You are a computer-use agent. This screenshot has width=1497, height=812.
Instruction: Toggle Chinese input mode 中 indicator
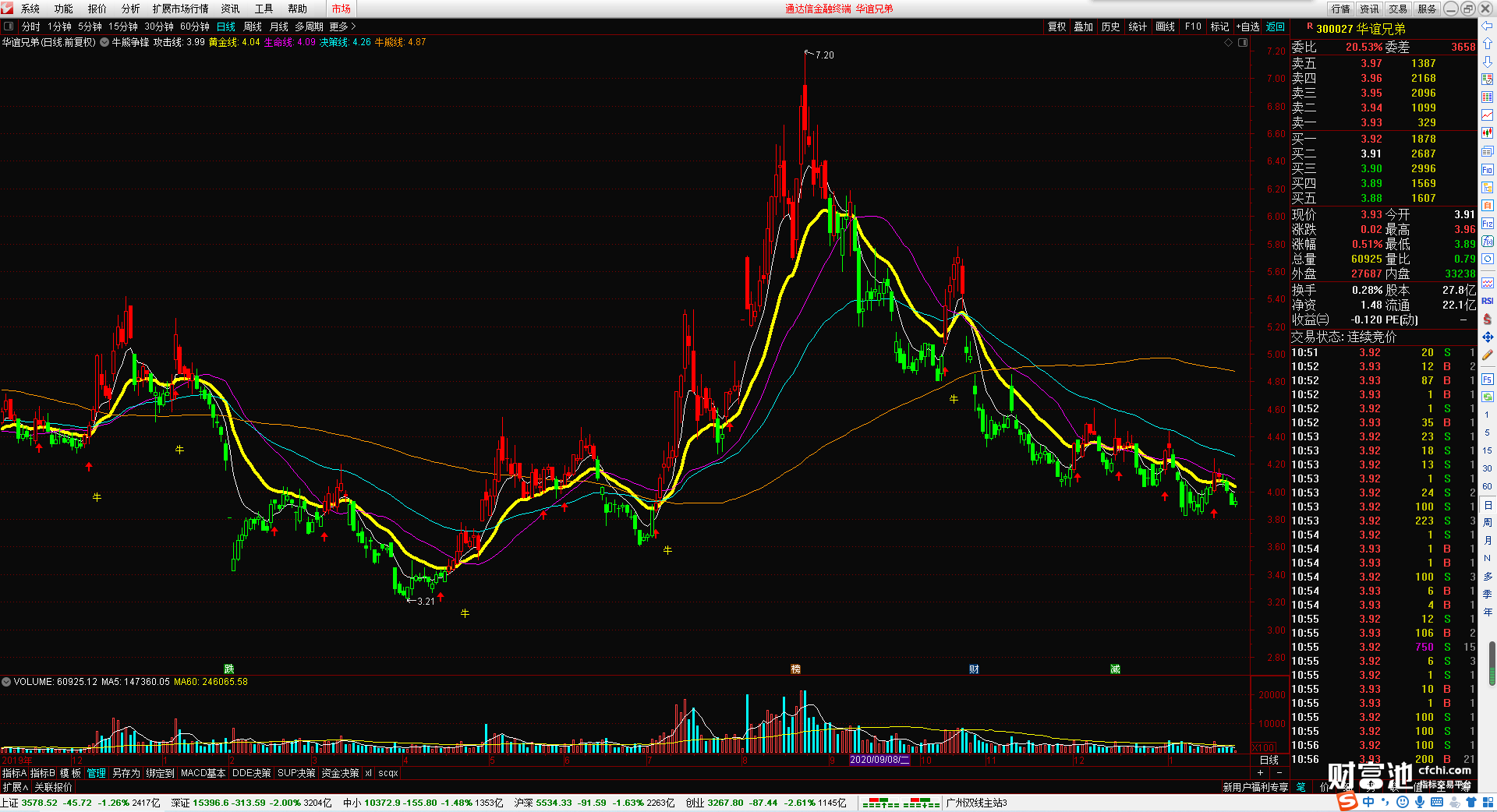point(1368,802)
